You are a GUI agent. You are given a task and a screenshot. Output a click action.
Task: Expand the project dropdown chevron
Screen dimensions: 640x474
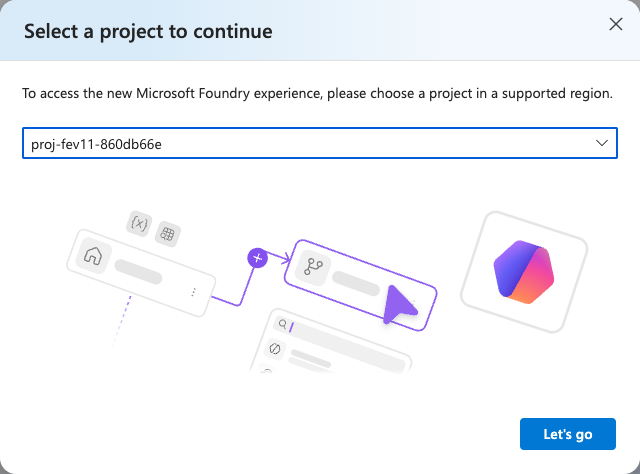point(602,143)
